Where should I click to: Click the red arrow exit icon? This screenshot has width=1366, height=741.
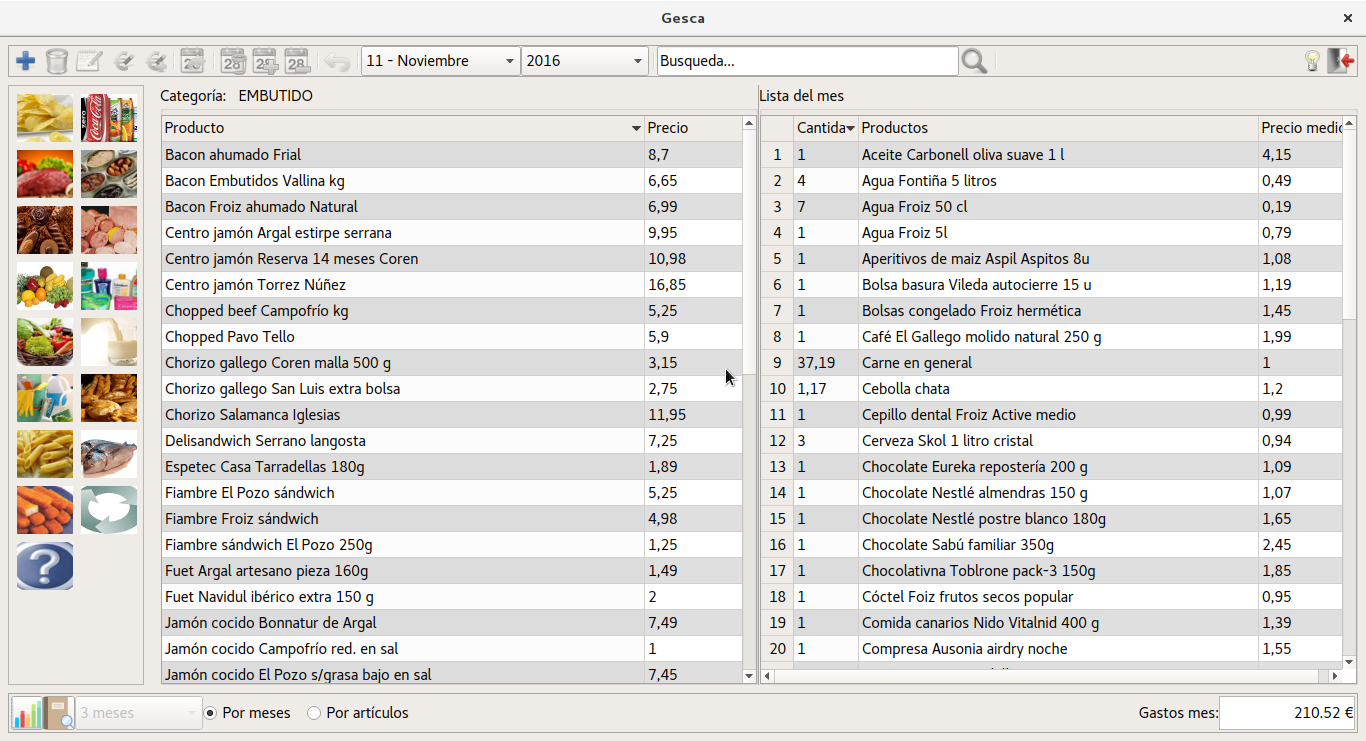pos(1341,61)
